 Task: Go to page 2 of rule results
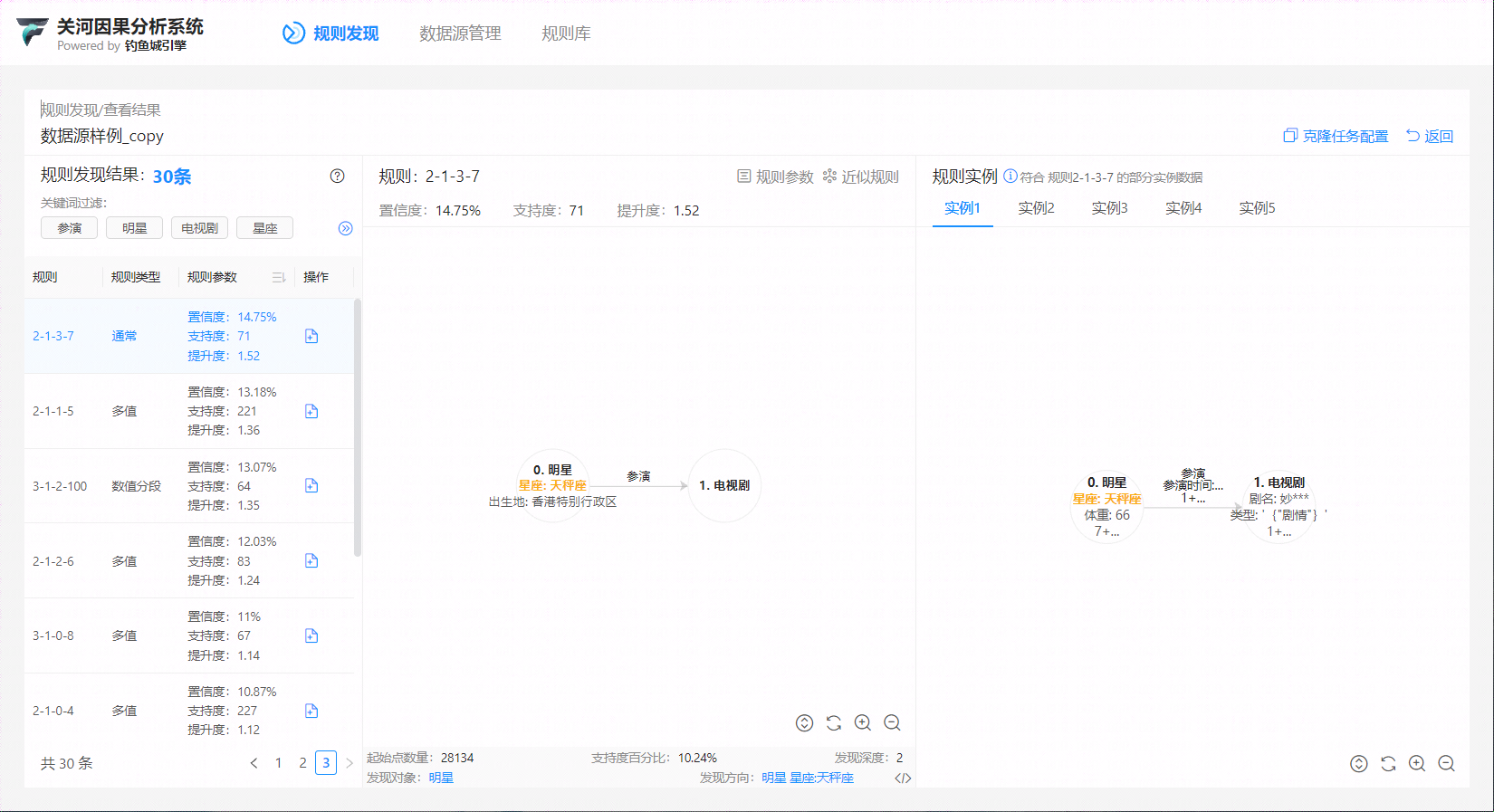coord(302,763)
